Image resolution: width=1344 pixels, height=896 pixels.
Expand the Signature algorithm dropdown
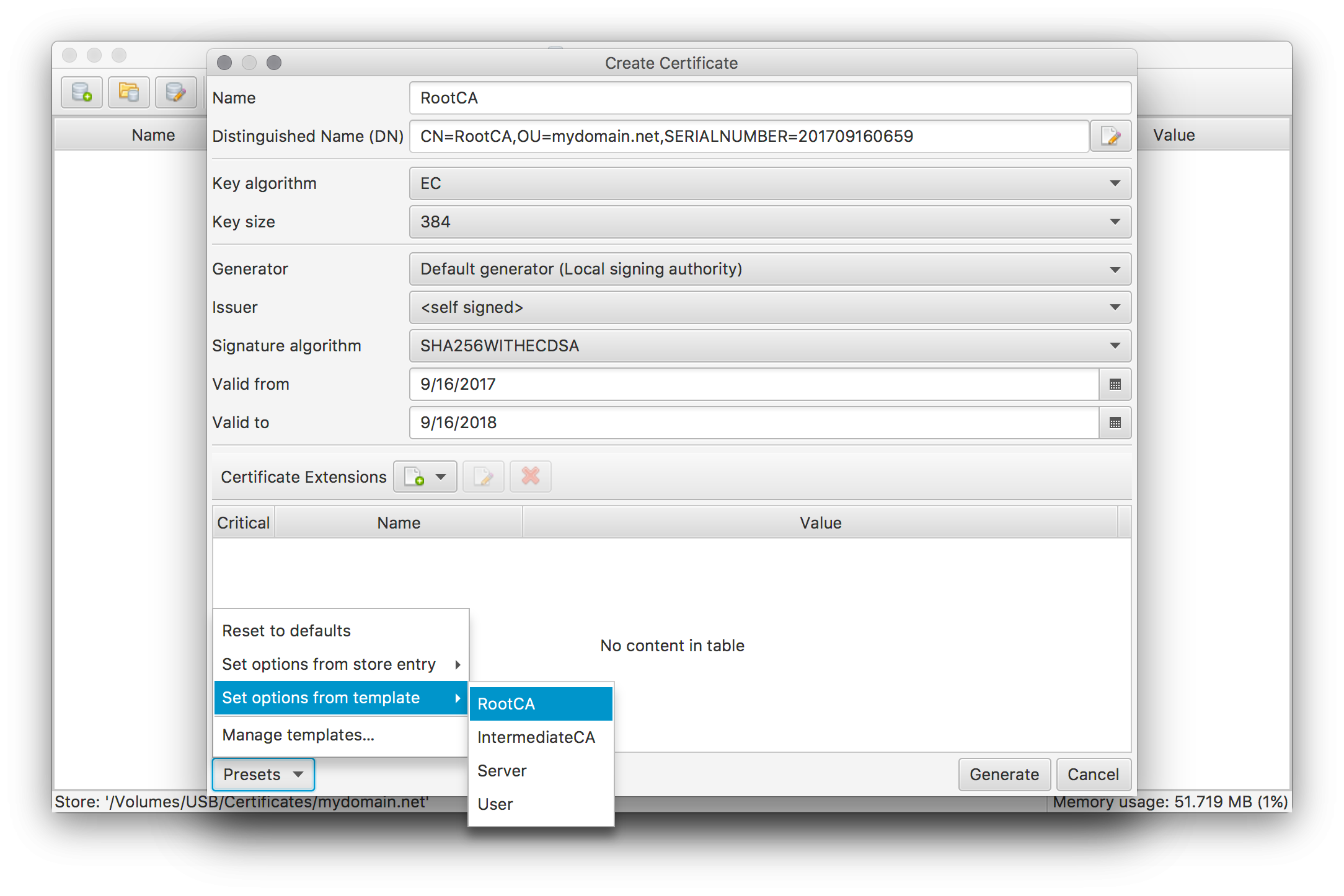(771, 346)
